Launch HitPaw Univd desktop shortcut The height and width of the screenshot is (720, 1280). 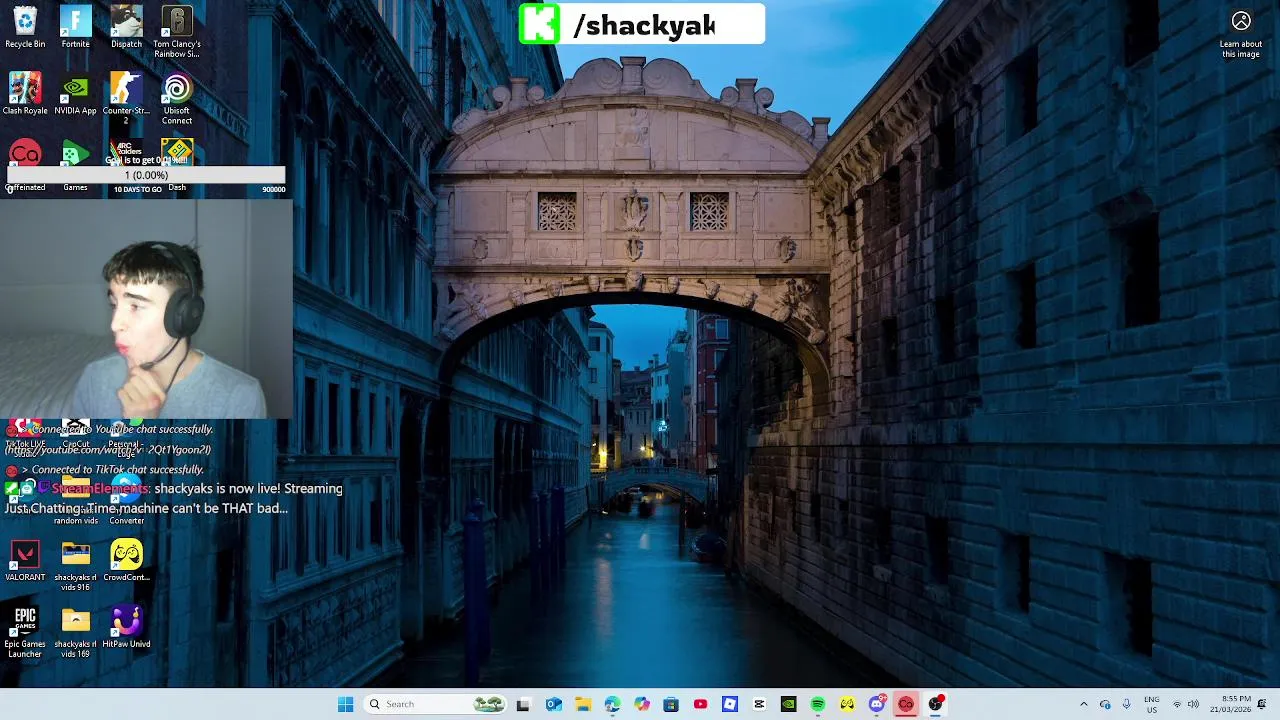point(126,628)
